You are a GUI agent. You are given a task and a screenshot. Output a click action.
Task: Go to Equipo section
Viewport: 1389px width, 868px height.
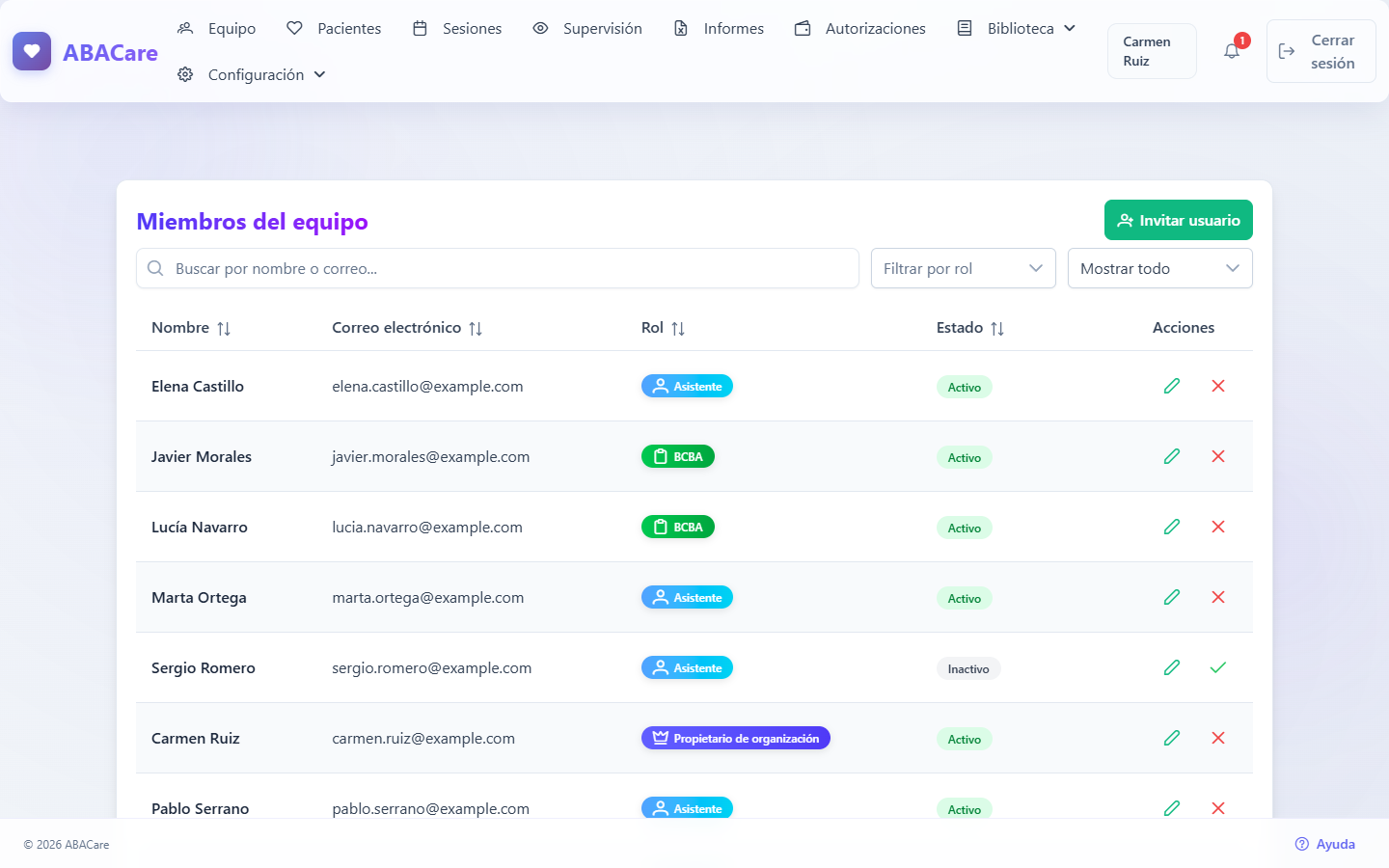pyautogui.click(x=217, y=28)
